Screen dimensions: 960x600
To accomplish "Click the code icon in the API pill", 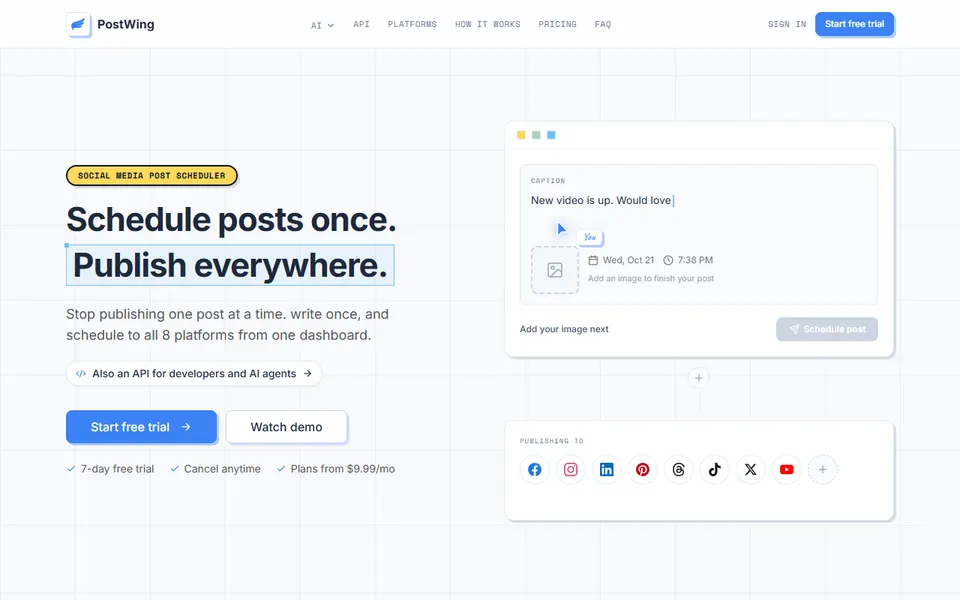I will tap(81, 373).
